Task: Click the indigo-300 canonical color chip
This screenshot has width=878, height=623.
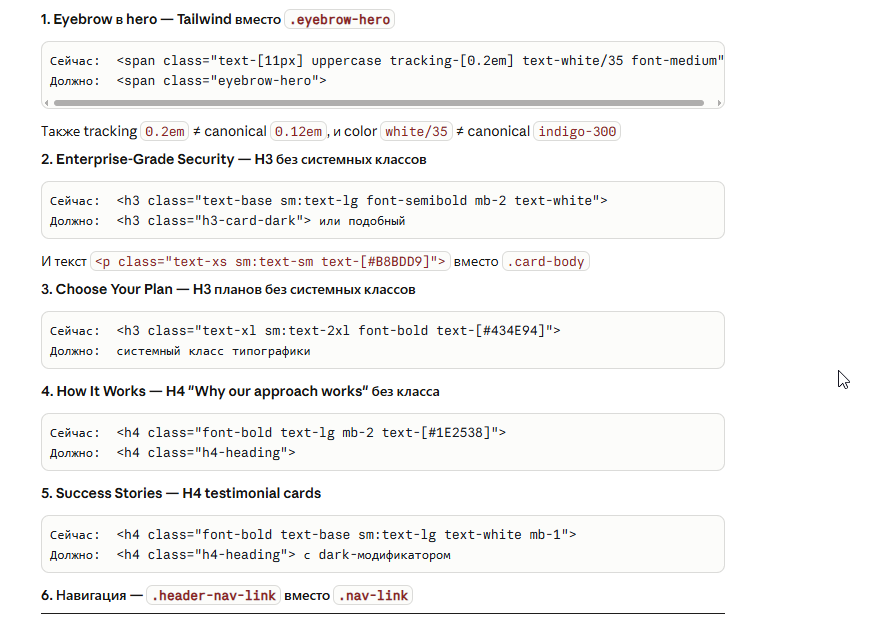Action: tap(577, 131)
